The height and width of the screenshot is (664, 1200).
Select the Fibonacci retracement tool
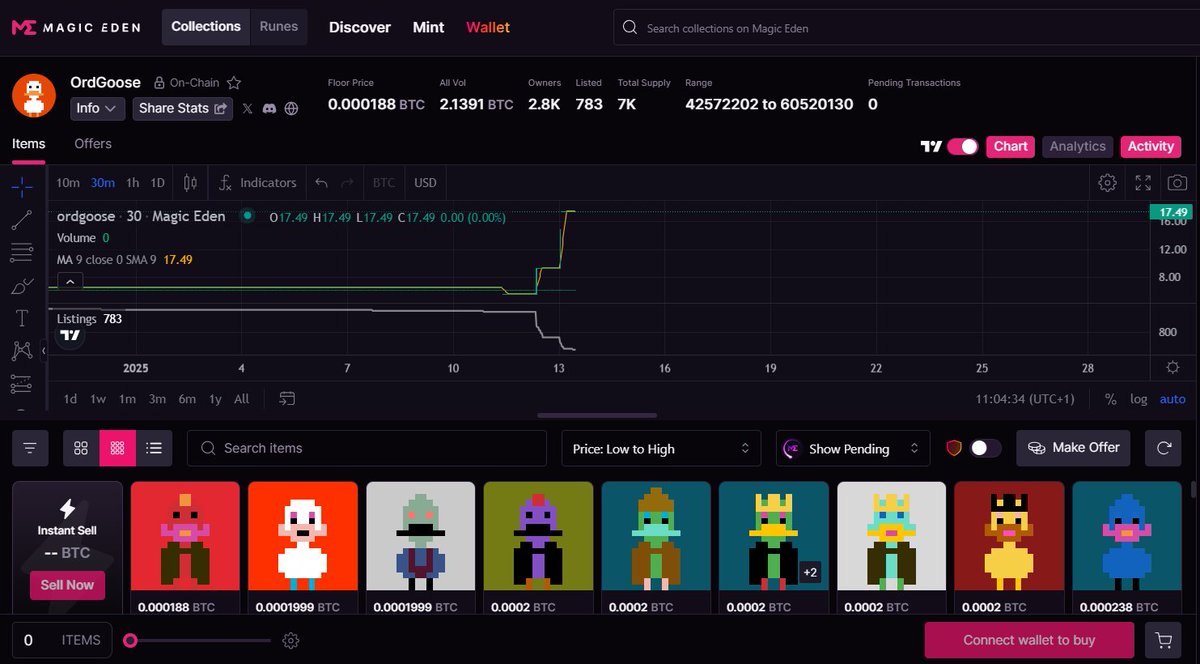[22, 252]
